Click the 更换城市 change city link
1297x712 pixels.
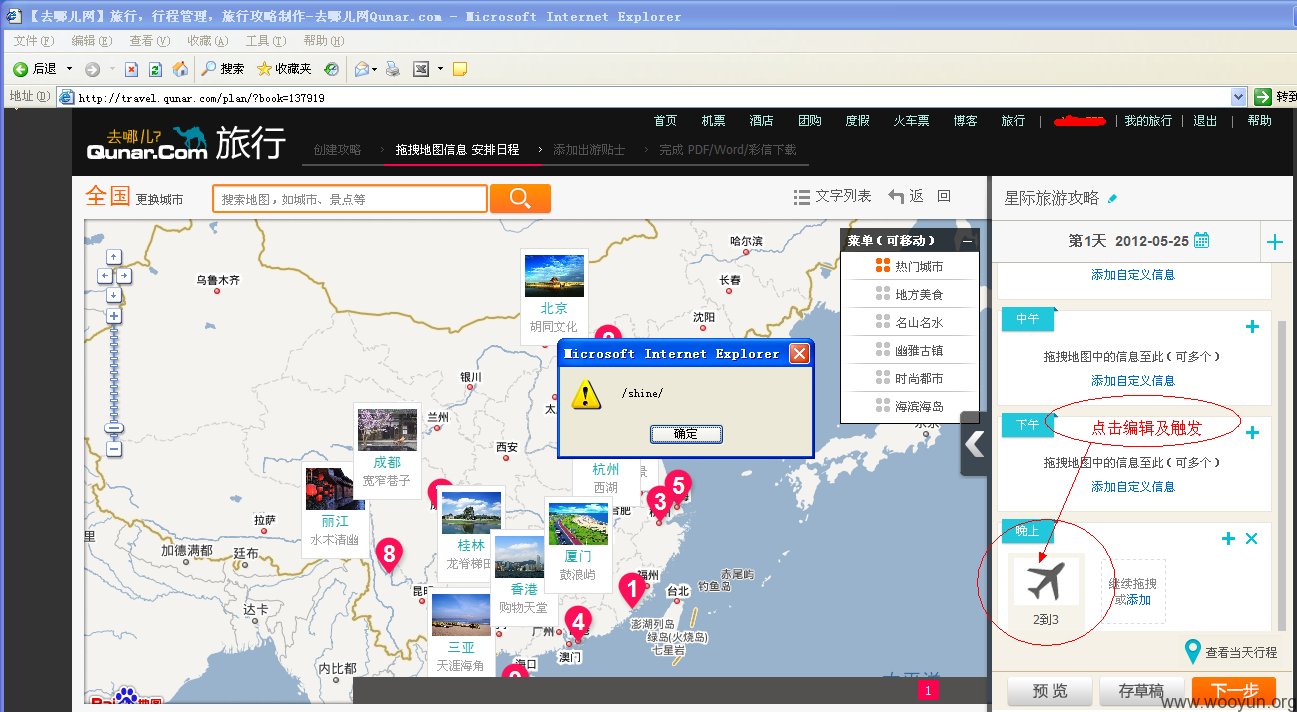[159, 199]
